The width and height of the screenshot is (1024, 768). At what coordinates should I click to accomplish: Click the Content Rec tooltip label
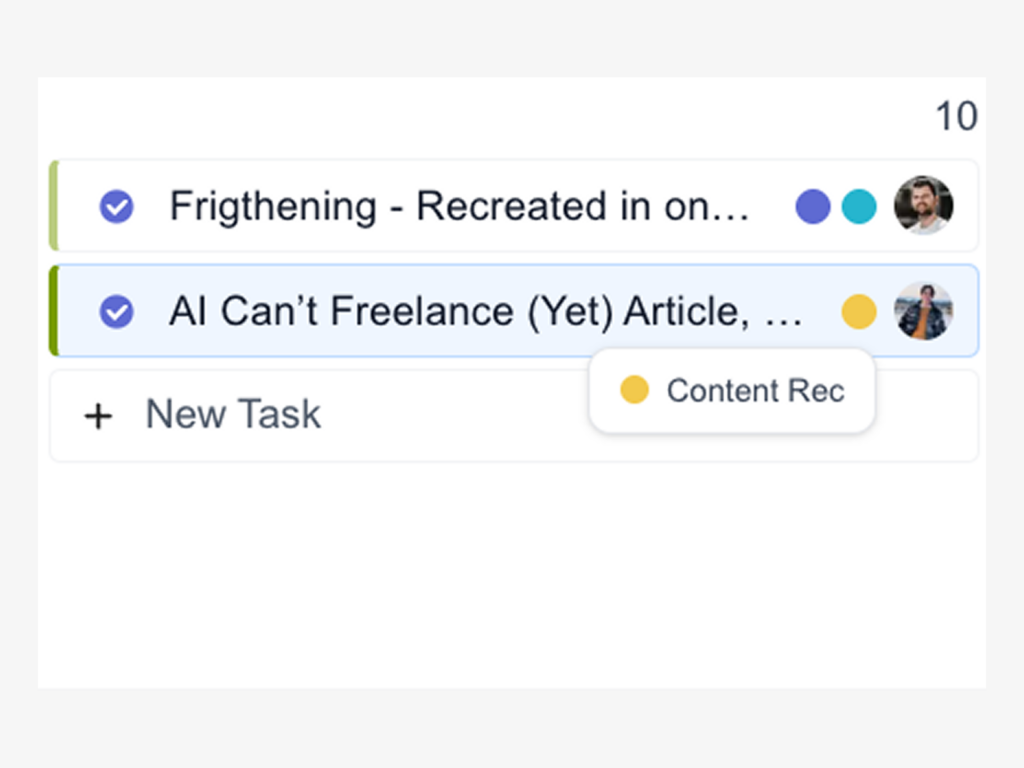tap(755, 391)
